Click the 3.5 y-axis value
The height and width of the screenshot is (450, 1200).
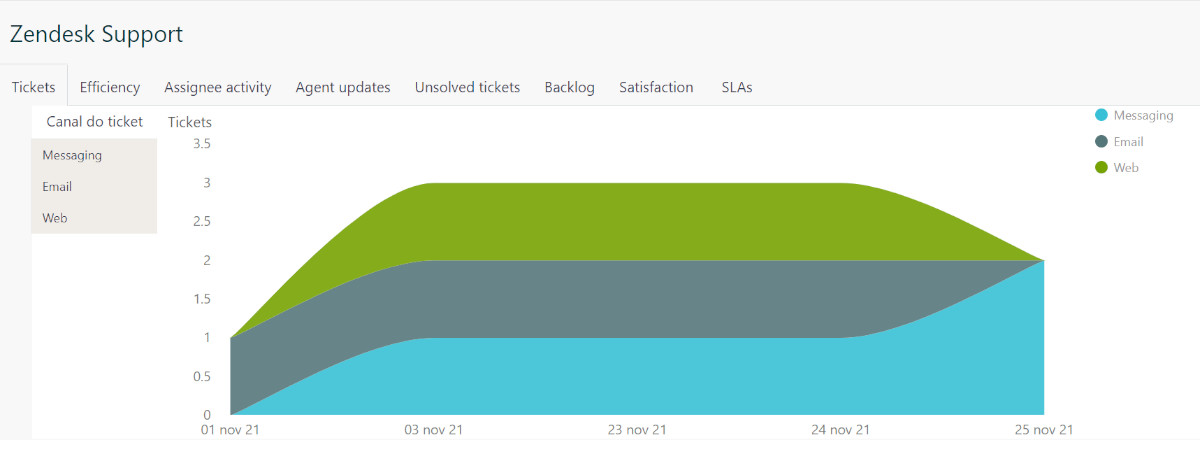pos(201,144)
